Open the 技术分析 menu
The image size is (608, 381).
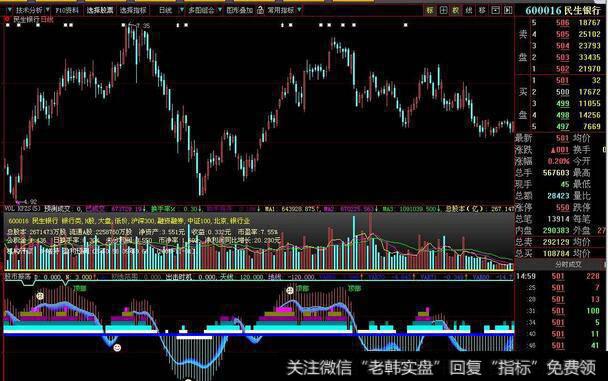coord(29,10)
